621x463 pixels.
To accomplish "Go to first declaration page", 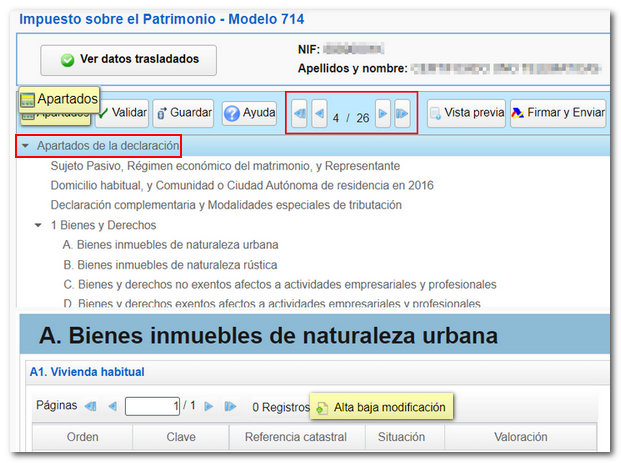I will (x=300, y=115).
